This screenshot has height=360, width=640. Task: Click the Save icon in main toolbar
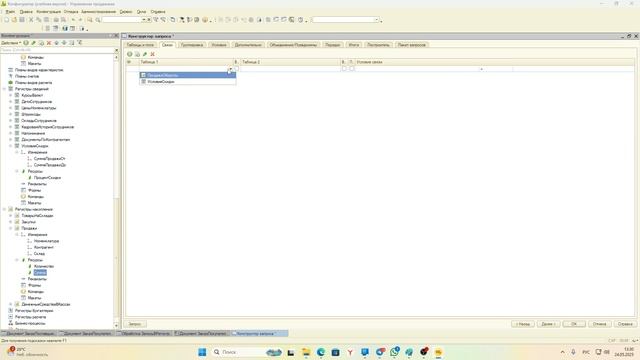click(x=22, y=20)
